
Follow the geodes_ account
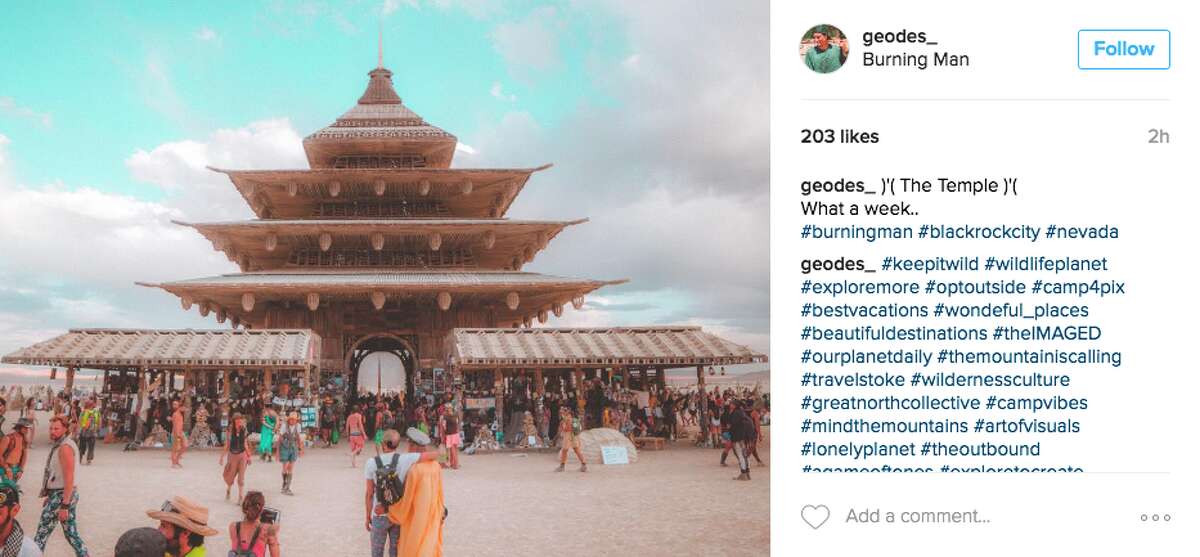pyautogui.click(x=1123, y=49)
